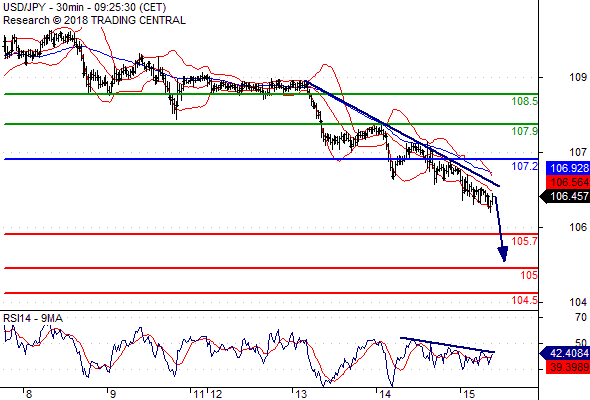Click the 105.7 red support label
590x400 pixels.
pos(525,241)
